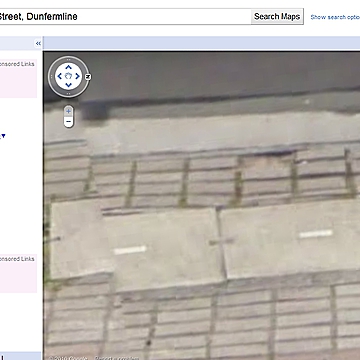
Task: Collapse the left panel with the double chevron
Action: tap(38, 43)
